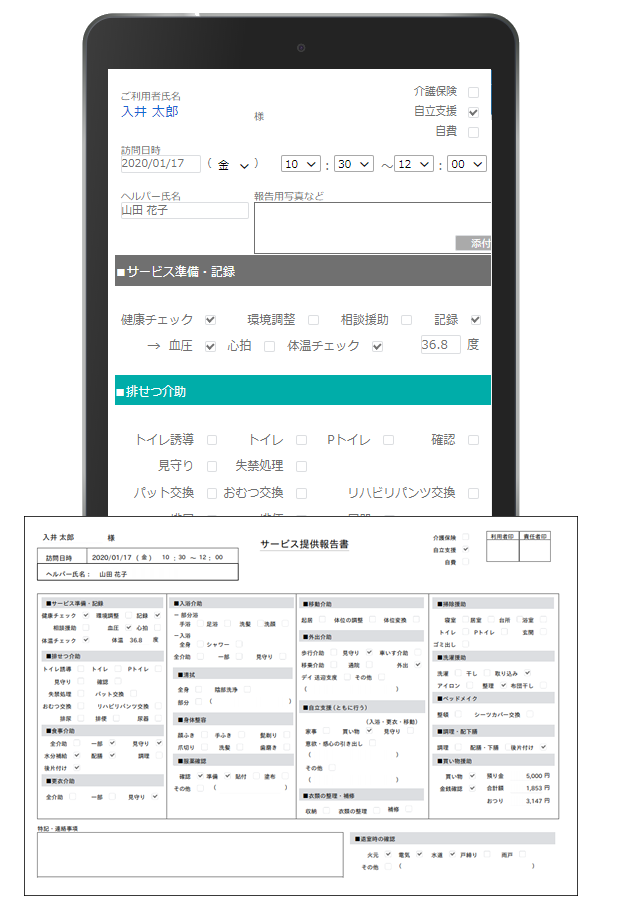Uncheck the 血圧 checkbox
This screenshot has height=900, width=630.
pos(210,346)
